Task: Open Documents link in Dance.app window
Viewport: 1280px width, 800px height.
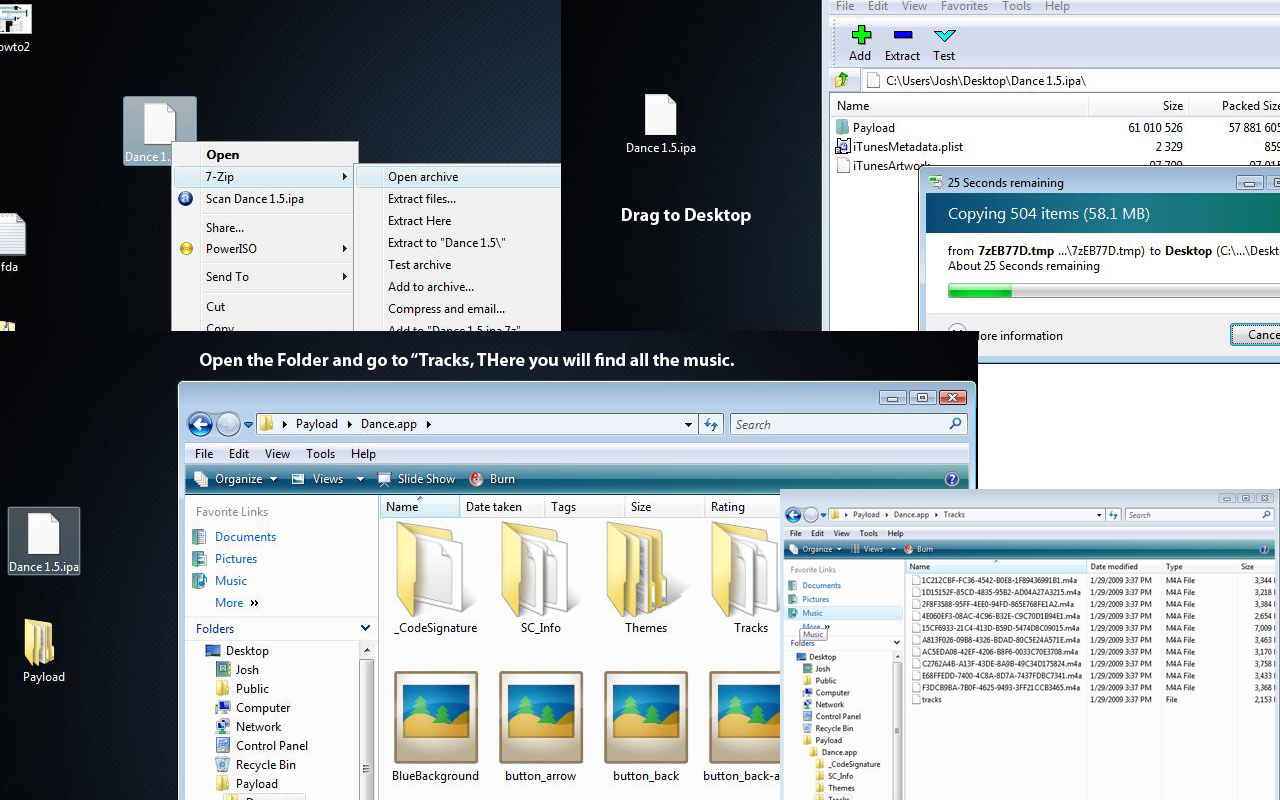Action: (245, 536)
